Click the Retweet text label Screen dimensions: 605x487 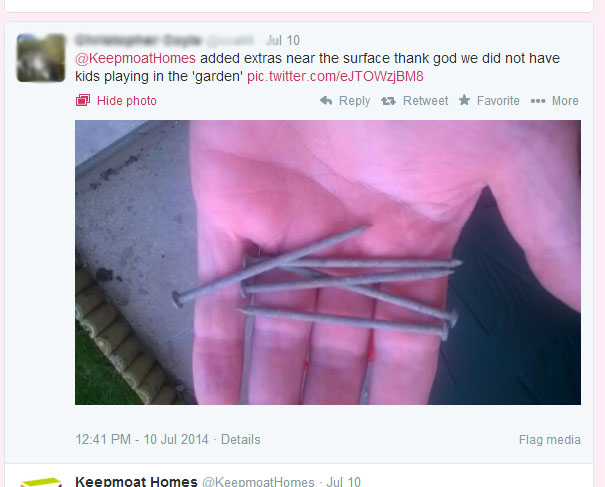(x=425, y=101)
